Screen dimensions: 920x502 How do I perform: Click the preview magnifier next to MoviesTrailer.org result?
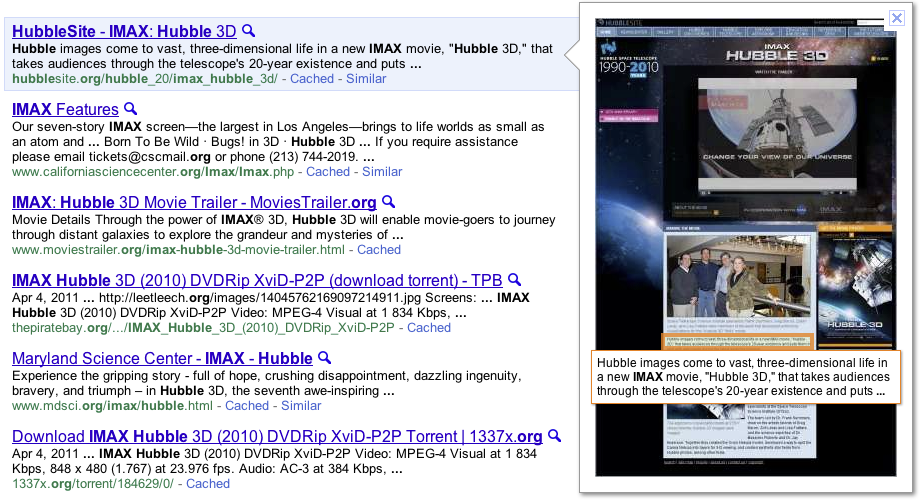388,202
